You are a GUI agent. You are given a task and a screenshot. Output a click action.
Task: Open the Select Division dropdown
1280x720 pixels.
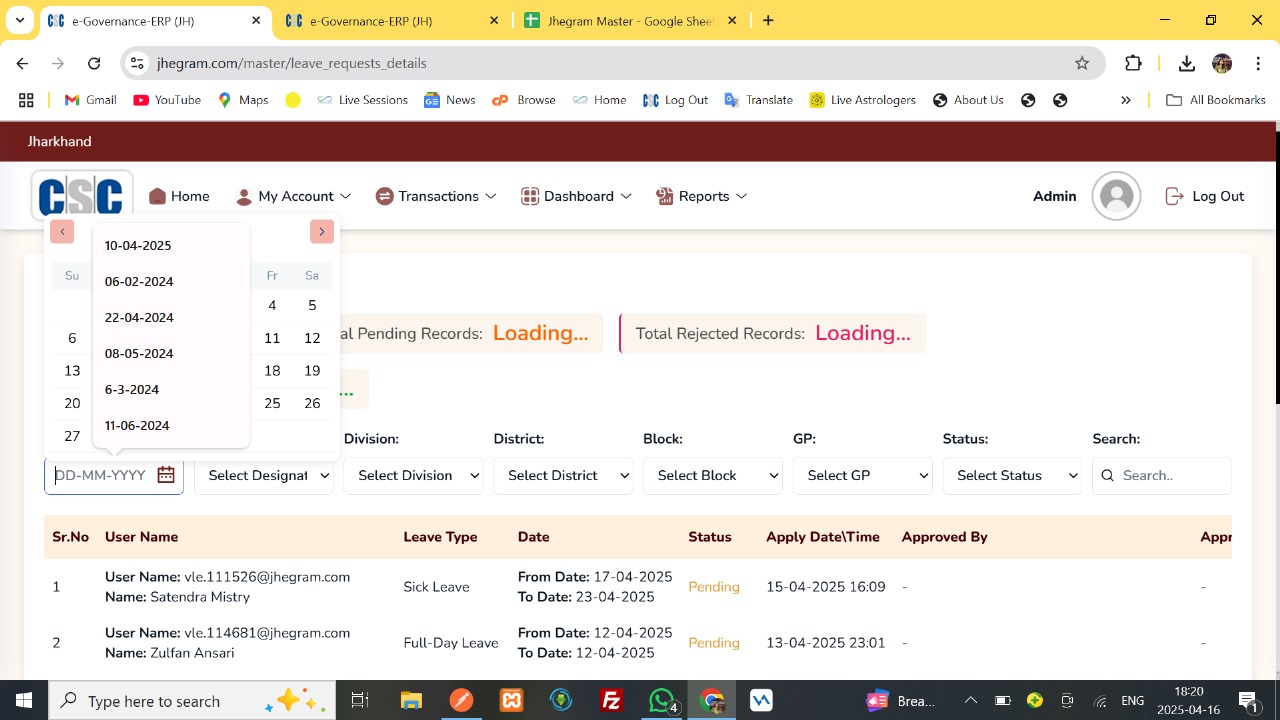click(x=413, y=475)
